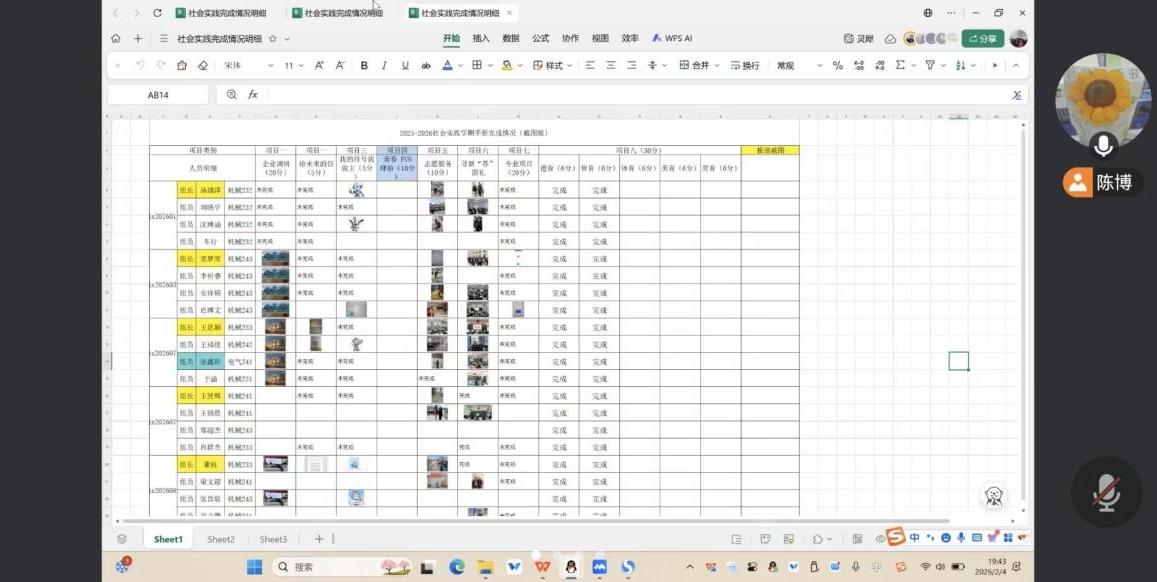Viewport: 1157px width, 582px height.
Task: Switch to Sheet2 worksheet tab
Action: [221, 539]
